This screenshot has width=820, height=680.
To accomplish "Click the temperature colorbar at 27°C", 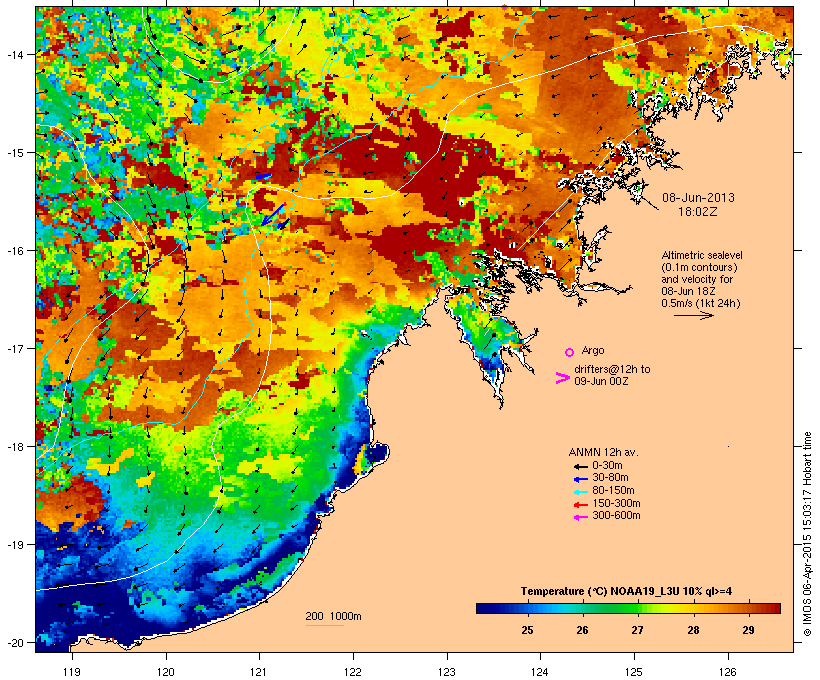I will (637, 608).
